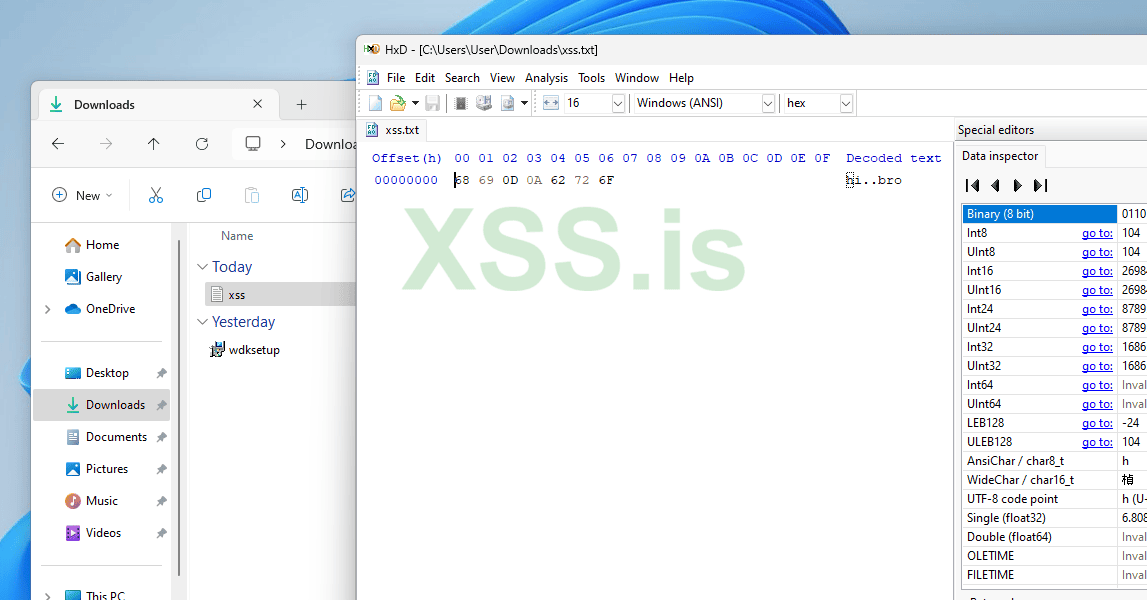This screenshot has height=600, width=1147.
Task: Click the auto-fit bytes per row icon
Action: pyautogui.click(x=551, y=103)
